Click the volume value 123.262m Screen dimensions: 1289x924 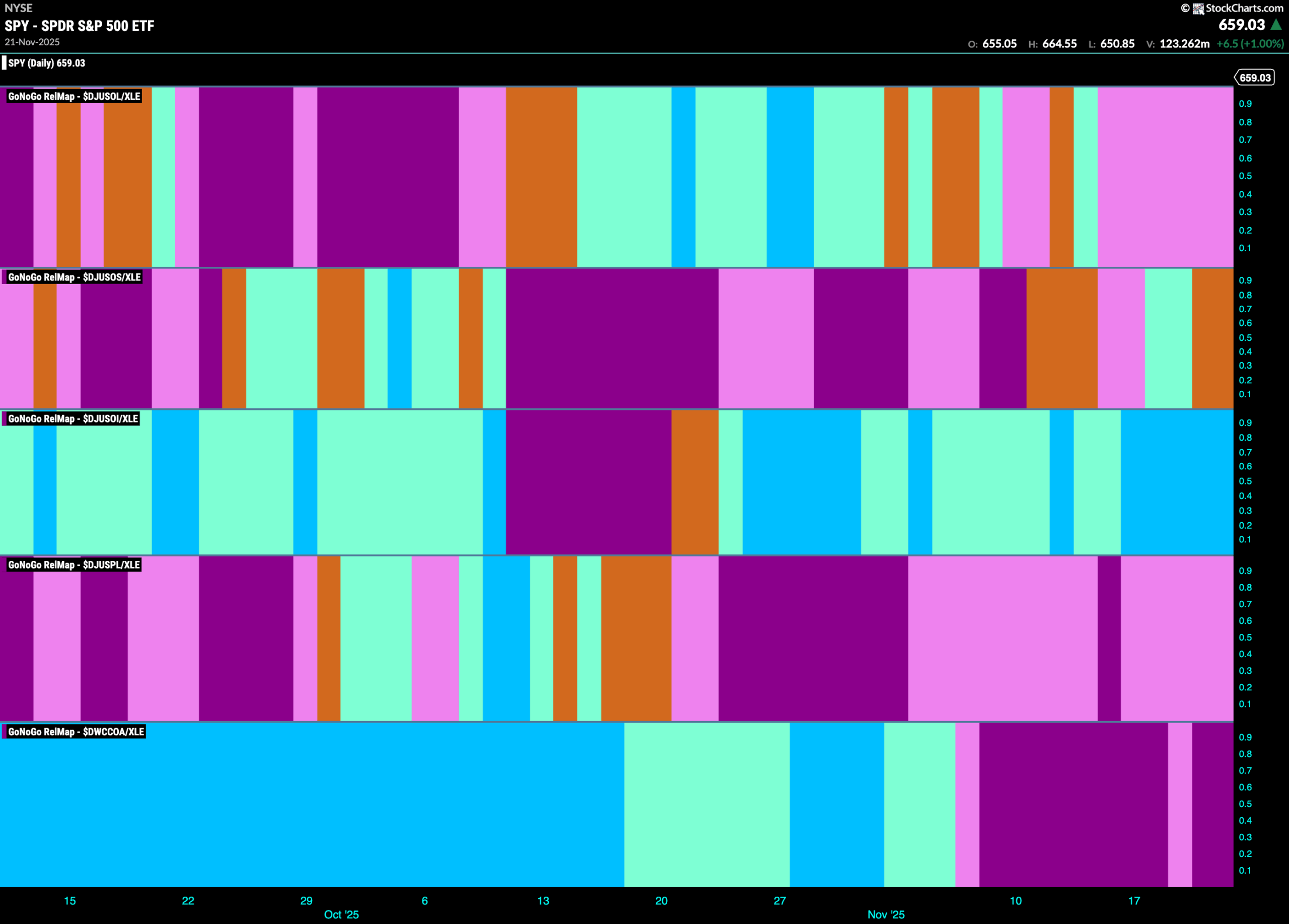coord(1184,44)
